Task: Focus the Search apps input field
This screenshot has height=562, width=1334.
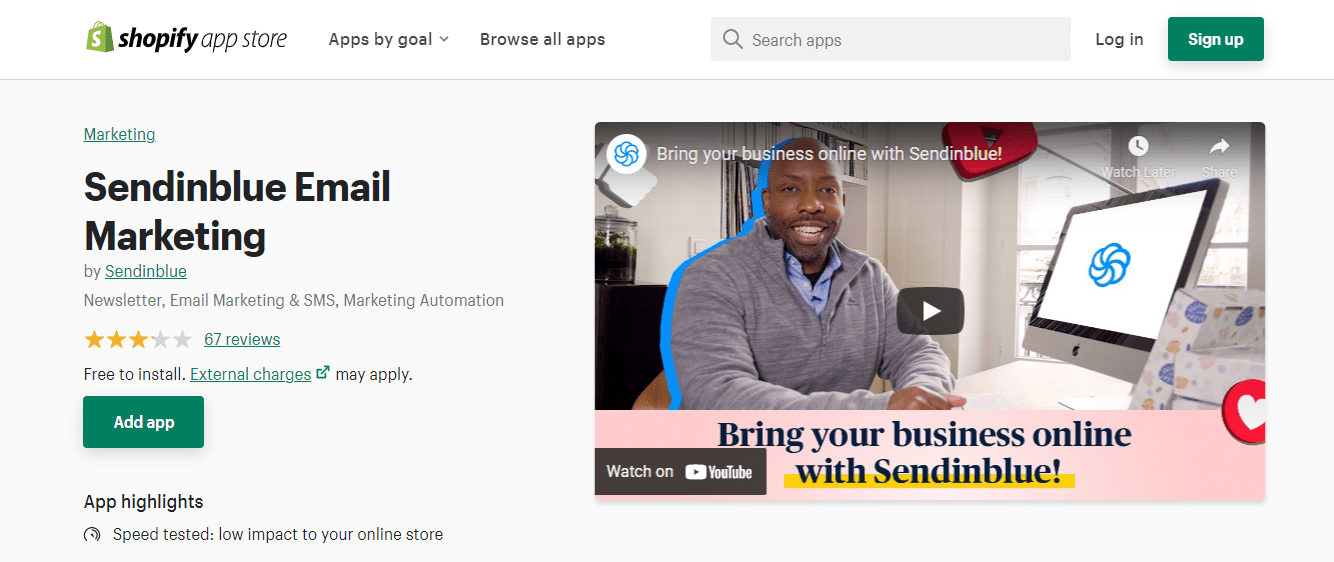Action: pos(890,39)
